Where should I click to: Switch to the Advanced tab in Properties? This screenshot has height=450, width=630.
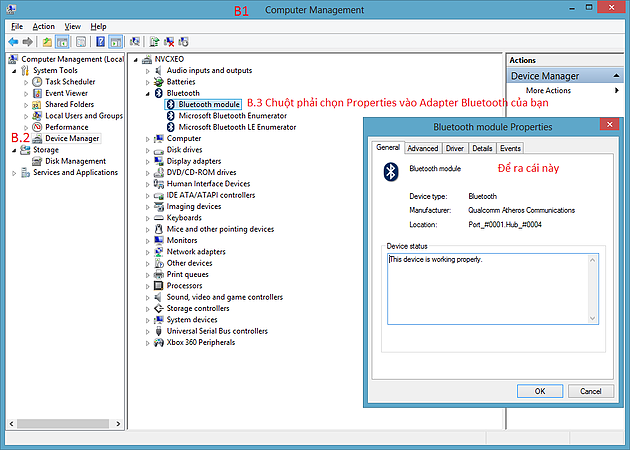422,148
